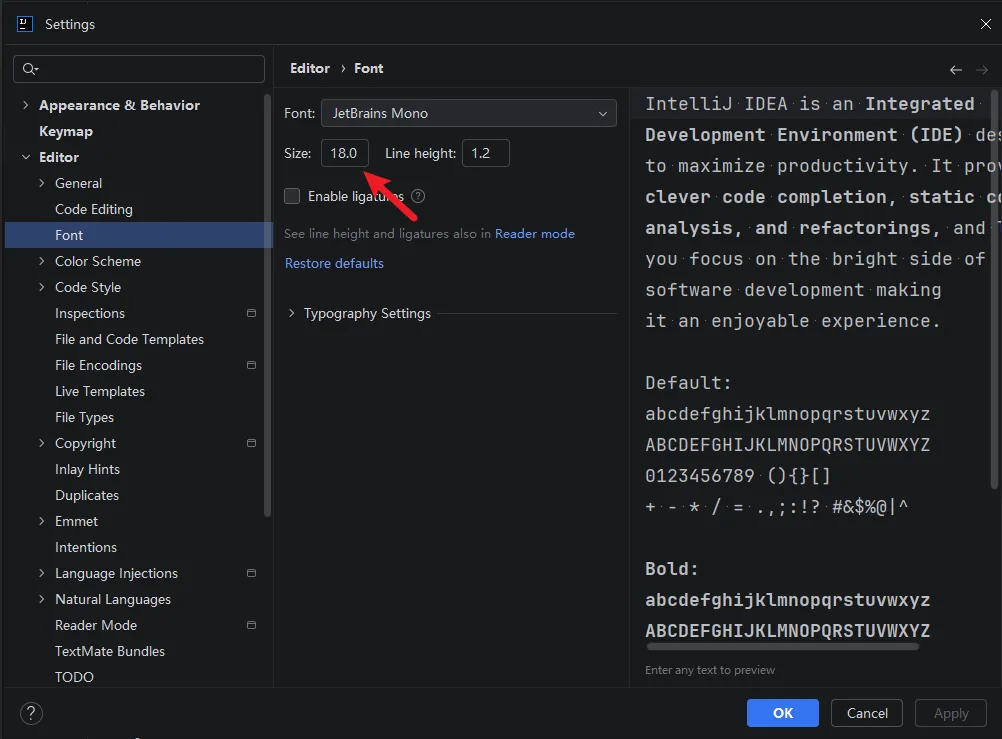Go forward with the right arrow icon
This screenshot has height=739, width=1002.
click(982, 70)
